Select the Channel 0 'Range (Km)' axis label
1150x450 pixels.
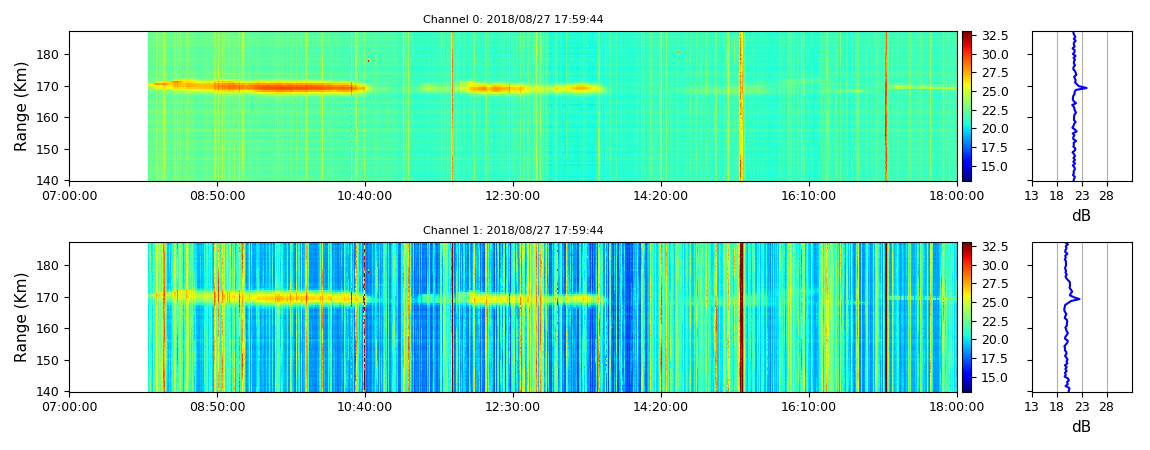point(21,106)
